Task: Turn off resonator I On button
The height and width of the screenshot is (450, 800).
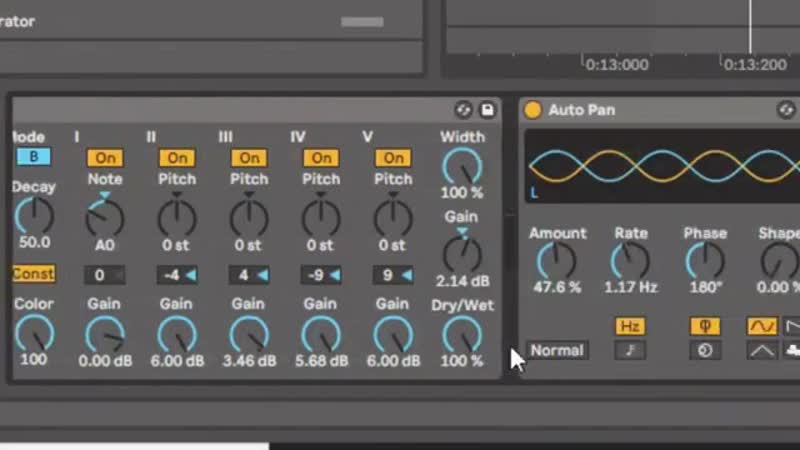Action: pos(105,158)
